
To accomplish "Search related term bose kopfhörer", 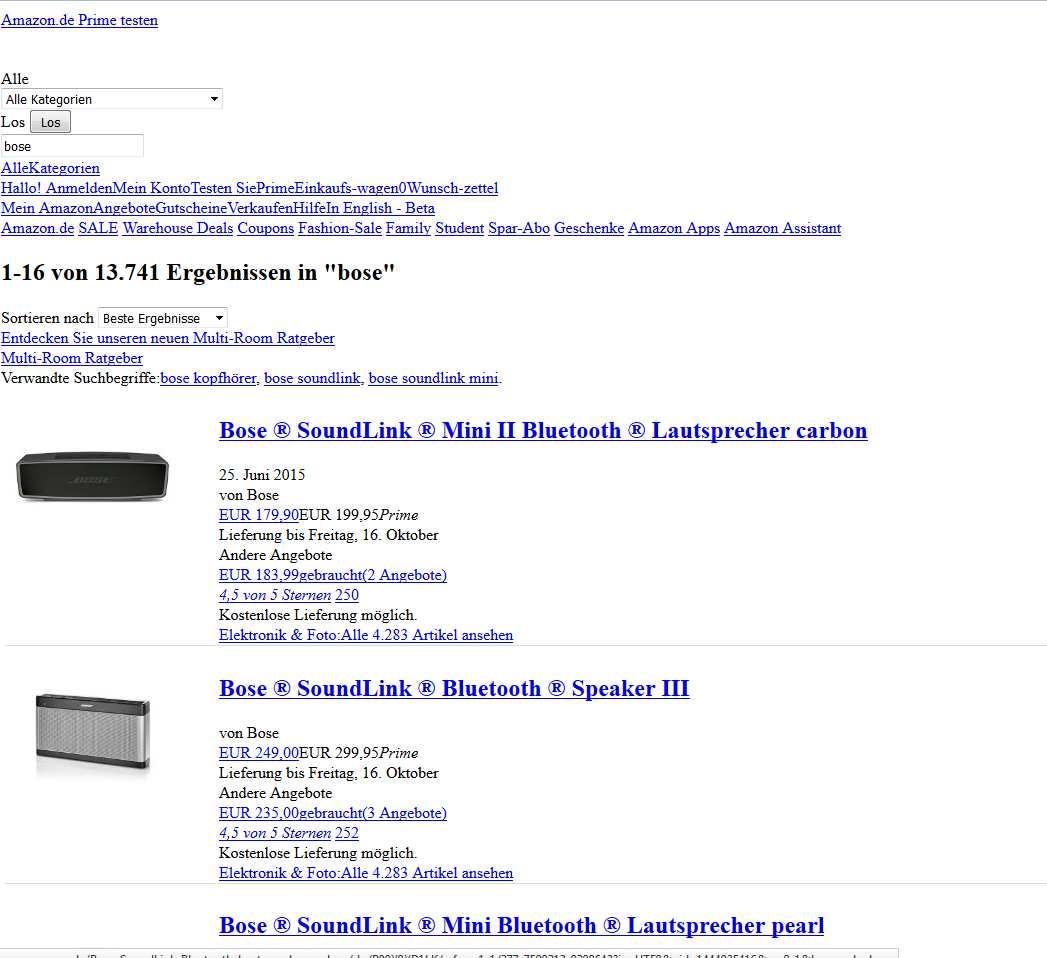I will pyautogui.click(x=208, y=378).
